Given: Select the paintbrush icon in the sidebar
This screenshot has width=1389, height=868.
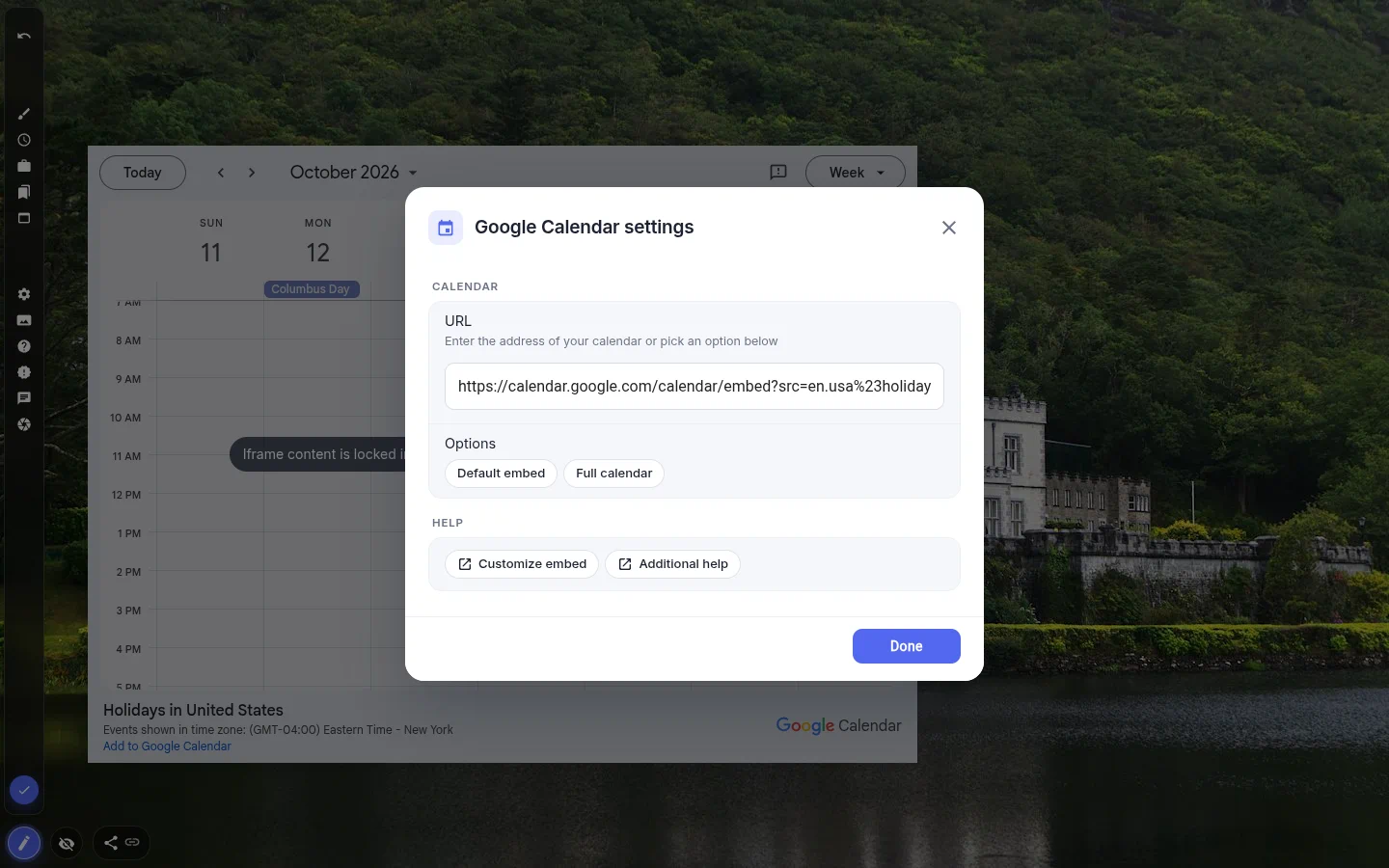Looking at the screenshot, I should (x=24, y=114).
